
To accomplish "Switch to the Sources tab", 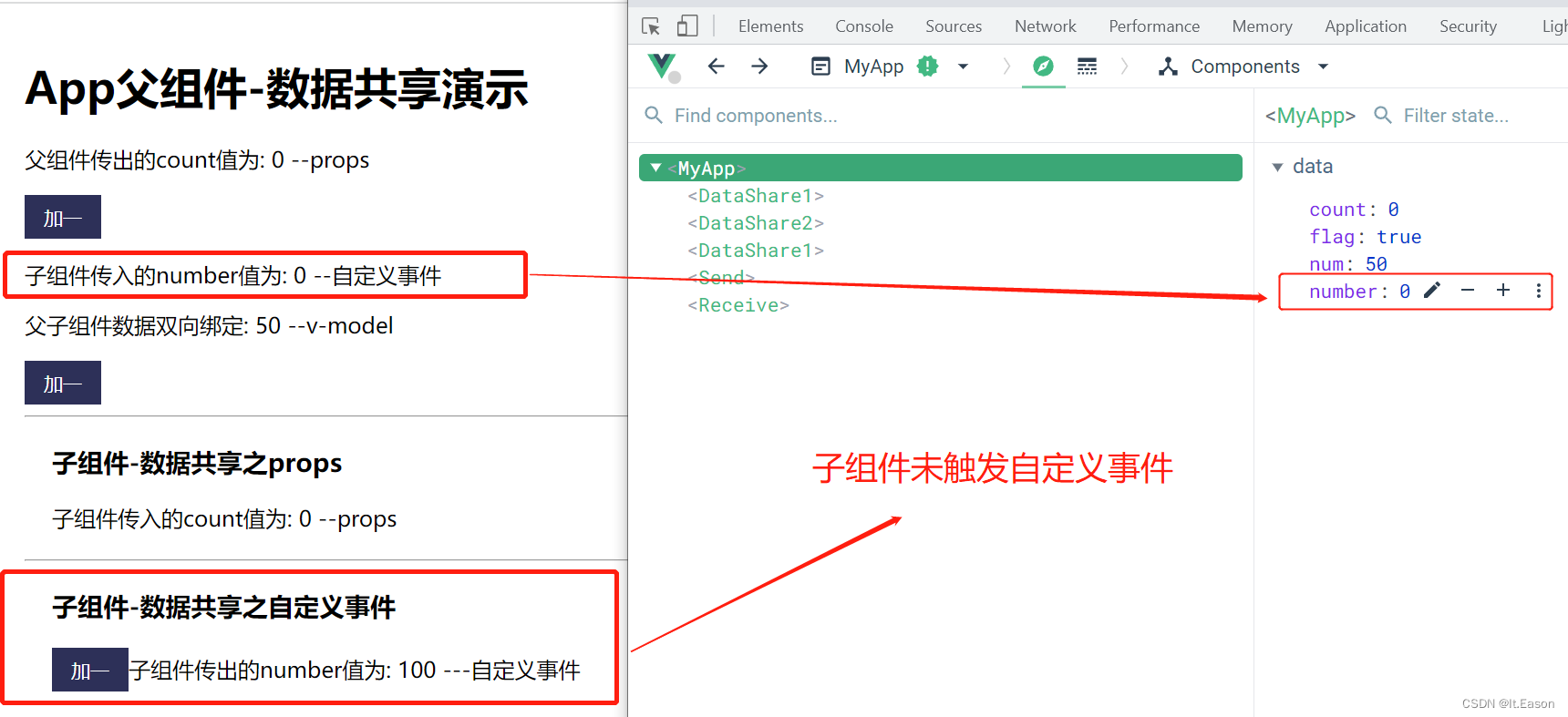I will pos(954,26).
